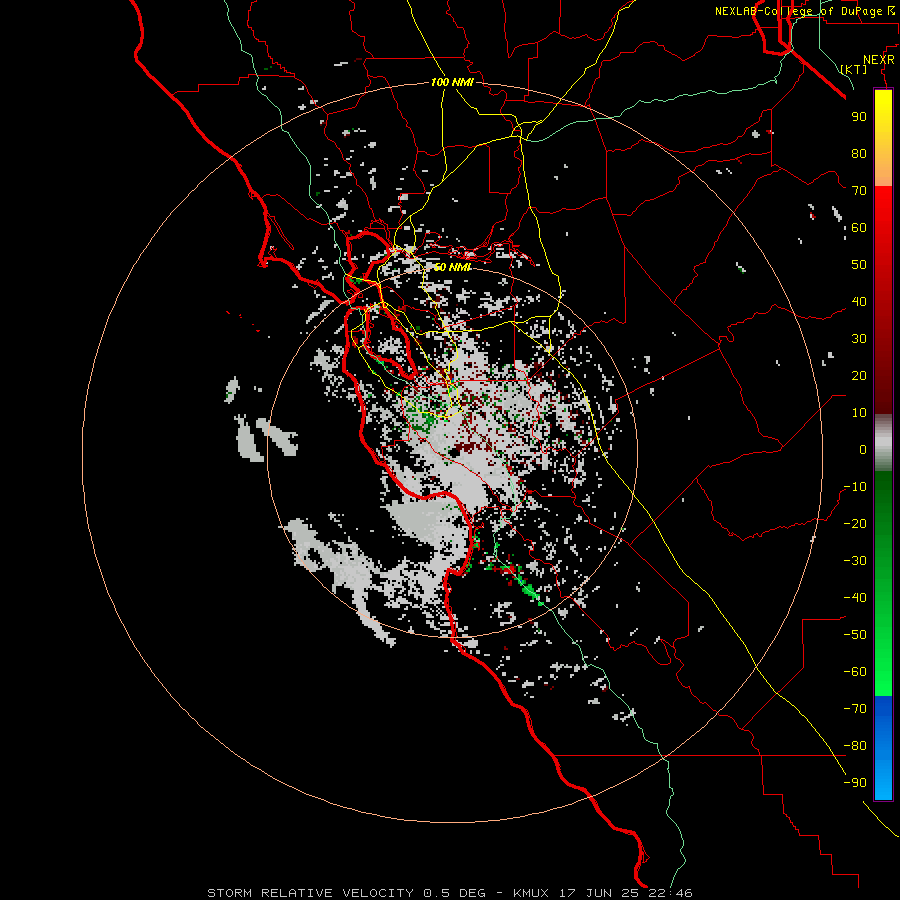Click the -10 value on the velocity scale
The height and width of the screenshot is (900, 900).
[x=855, y=487]
